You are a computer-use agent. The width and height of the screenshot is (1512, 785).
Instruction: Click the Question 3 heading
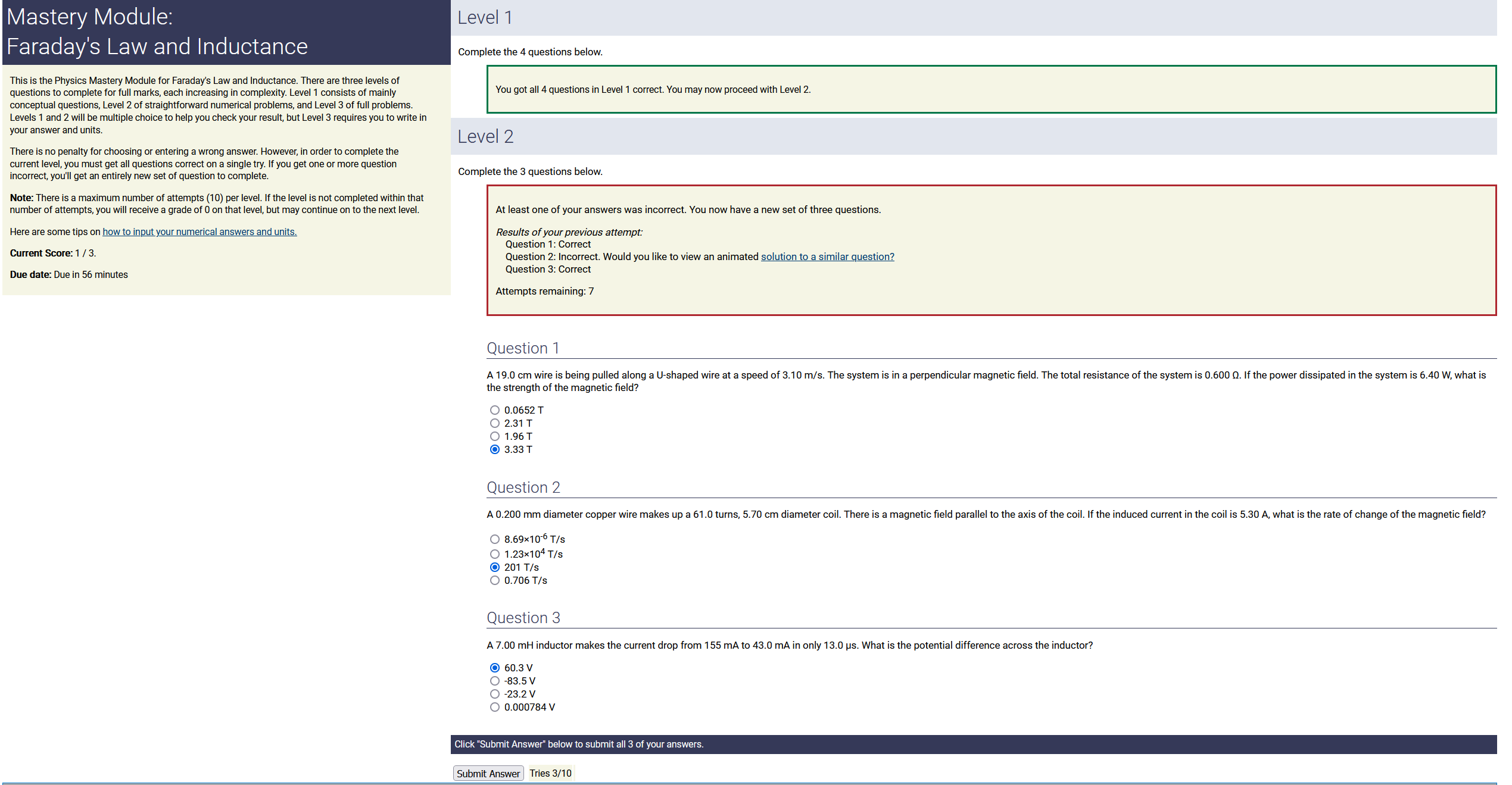[523, 618]
